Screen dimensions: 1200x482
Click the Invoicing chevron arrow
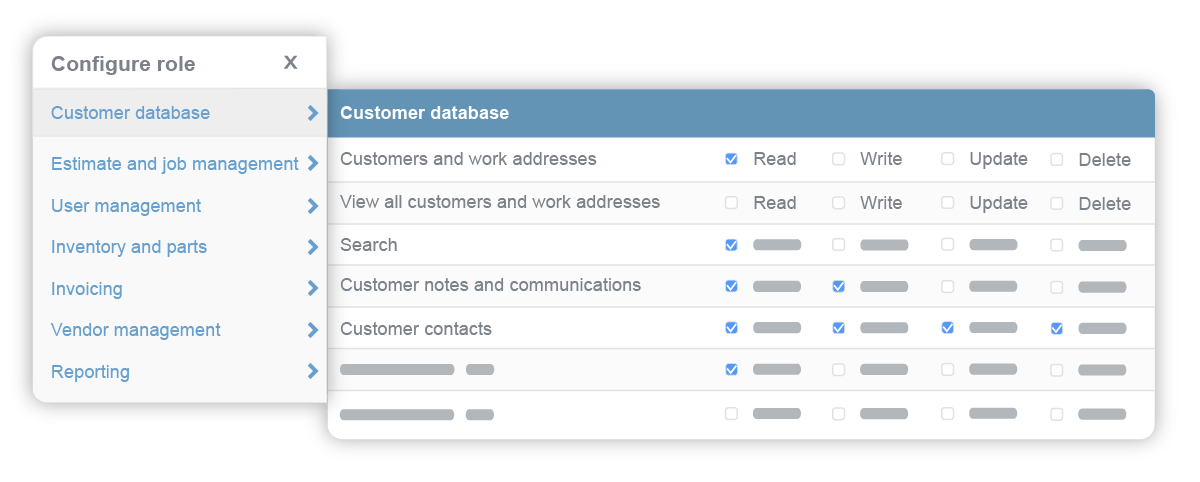click(313, 289)
